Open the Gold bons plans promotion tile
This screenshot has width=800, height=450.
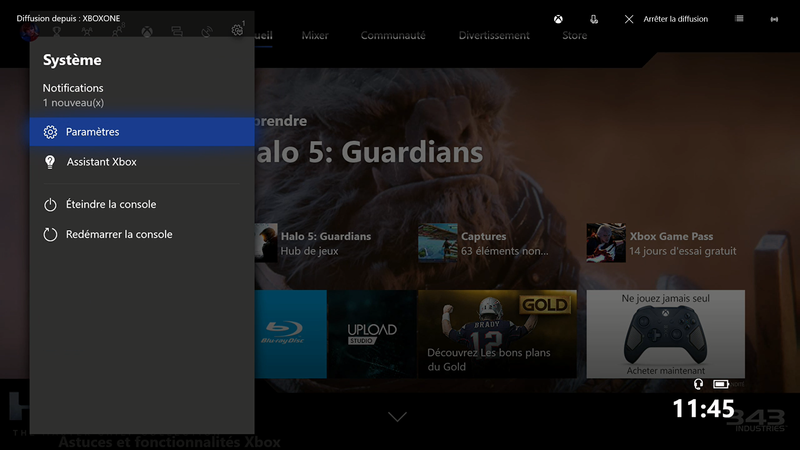pos(497,334)
